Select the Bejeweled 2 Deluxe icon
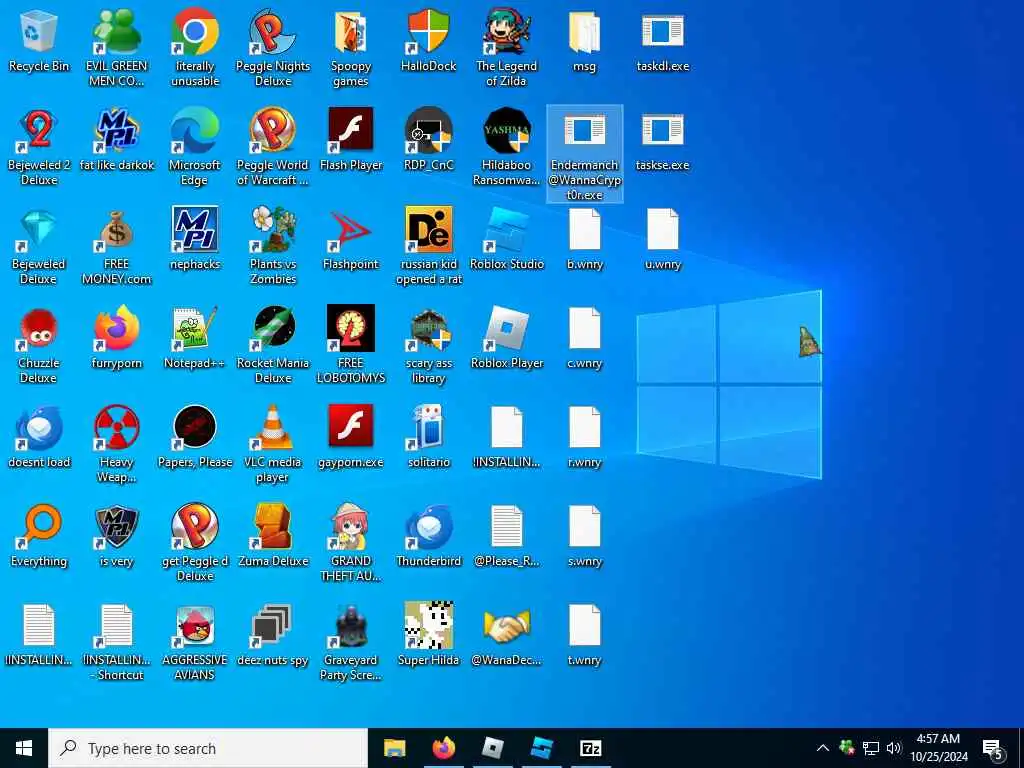This screenshot has width=1024, height=768. point(39,131)
